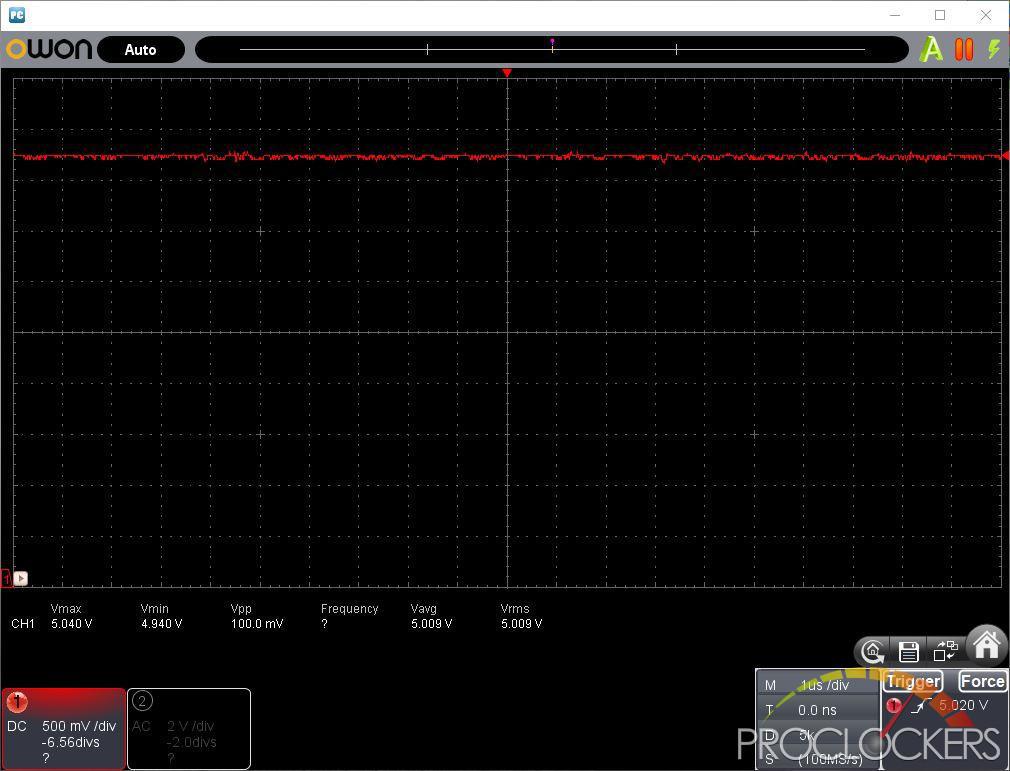
Task: Click the waveform memory overview bar
Action: click(x=551, y=50)
